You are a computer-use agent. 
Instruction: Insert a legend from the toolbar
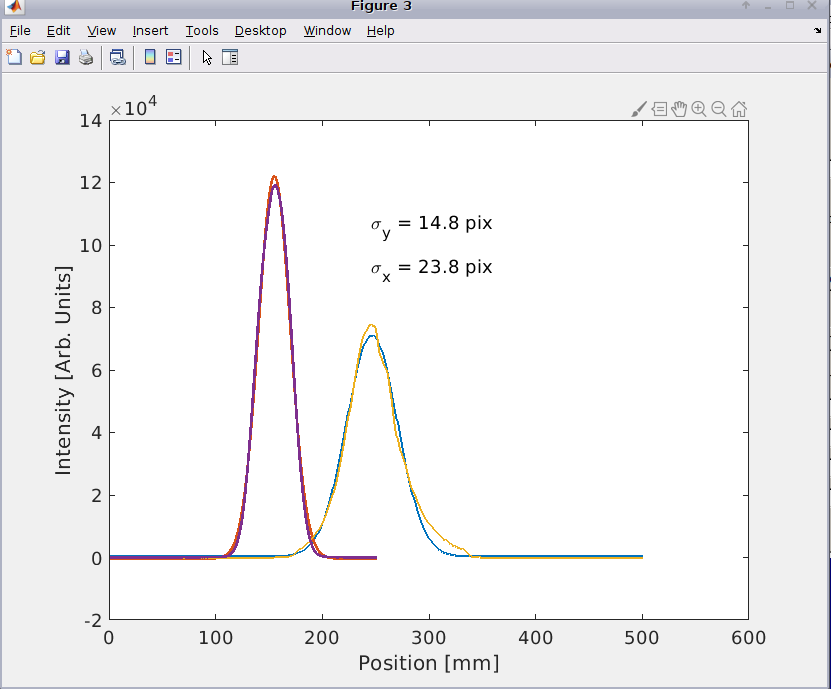click(x=173, y=57)
